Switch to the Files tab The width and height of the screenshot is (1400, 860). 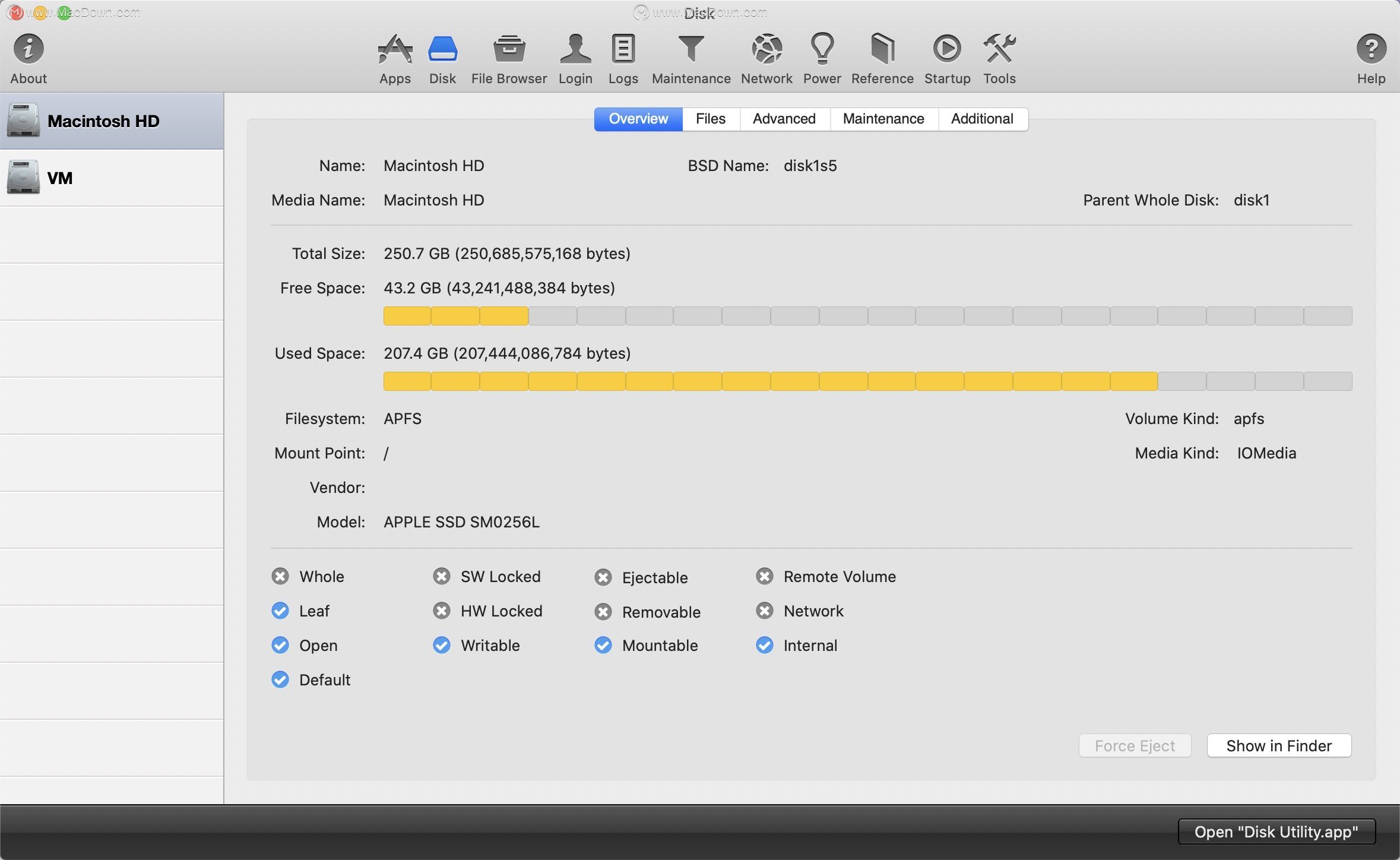(711, 119)
